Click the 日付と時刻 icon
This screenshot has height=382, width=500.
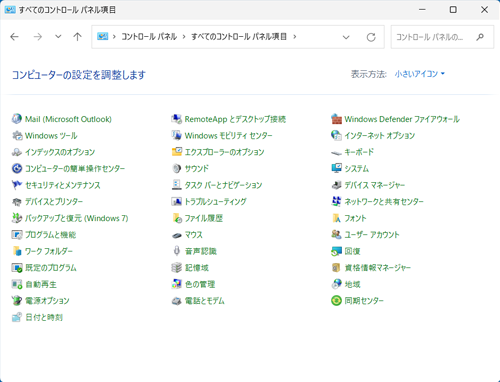[17, 317]
